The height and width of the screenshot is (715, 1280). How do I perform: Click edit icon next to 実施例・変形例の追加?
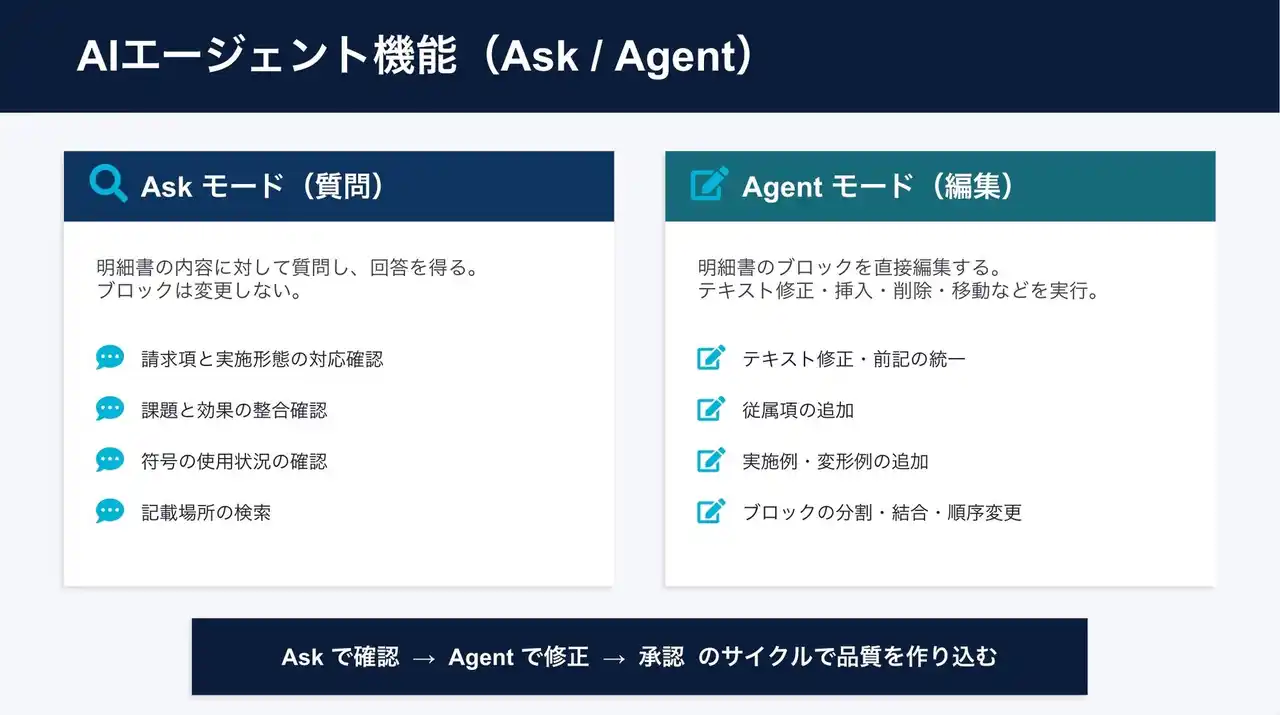pyautogui.click(x=710, y=460)
